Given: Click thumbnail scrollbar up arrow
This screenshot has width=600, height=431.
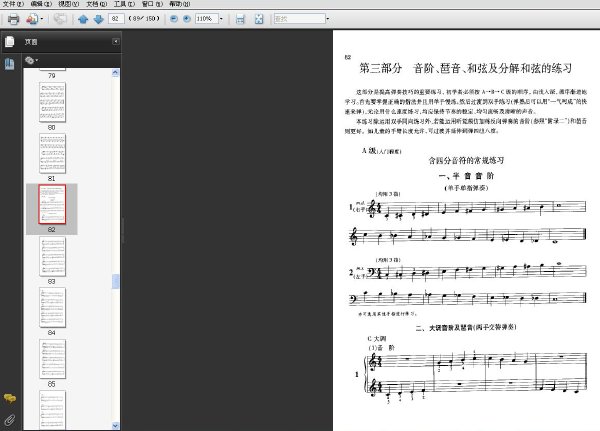Looking at the screenshot, I should 116,73.
